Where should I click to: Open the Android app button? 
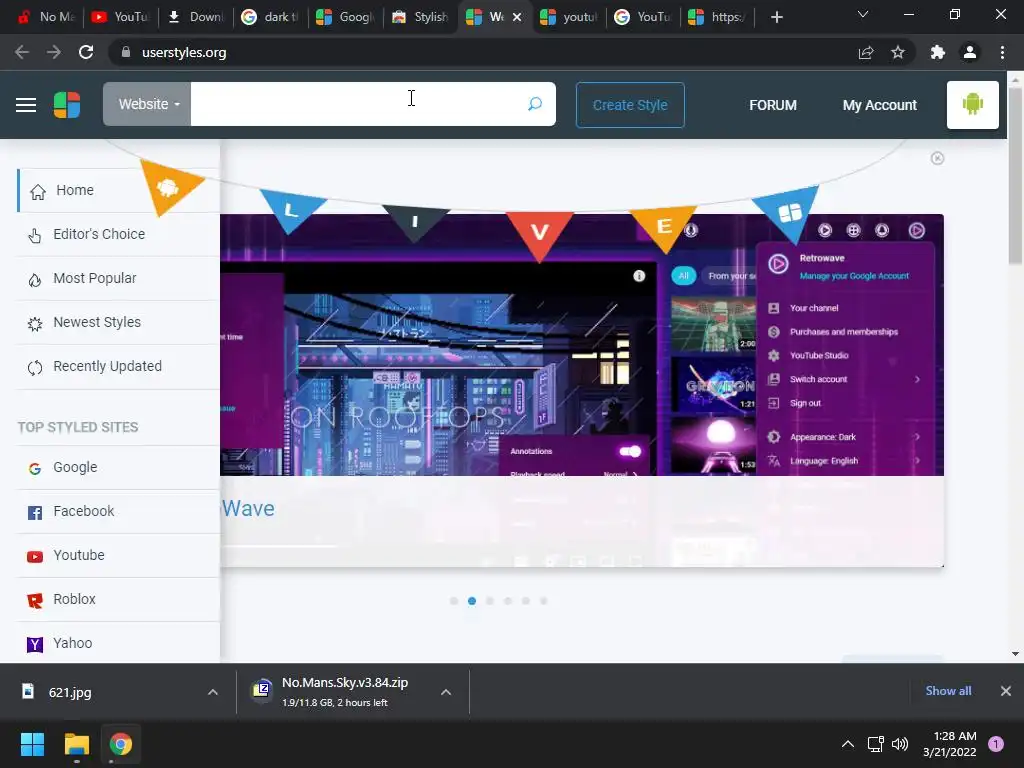(x=972, y=104)
